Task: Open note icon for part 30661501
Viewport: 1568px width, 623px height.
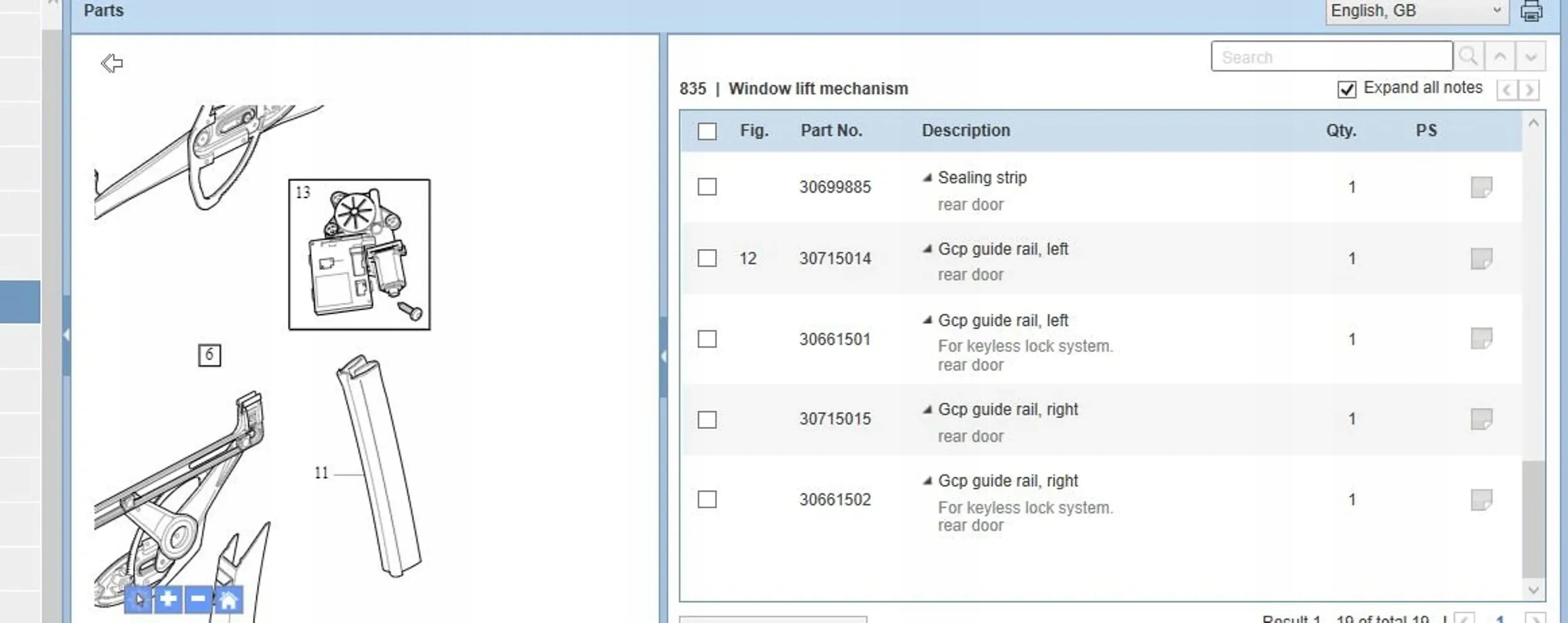Action: (1481, 339)
